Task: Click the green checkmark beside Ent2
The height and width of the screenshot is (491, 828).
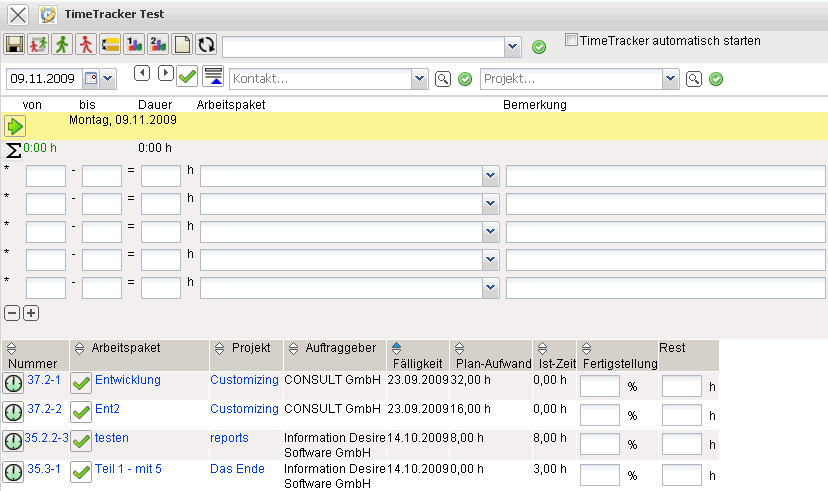Action: pyautogui.click(x=81, y=412)
